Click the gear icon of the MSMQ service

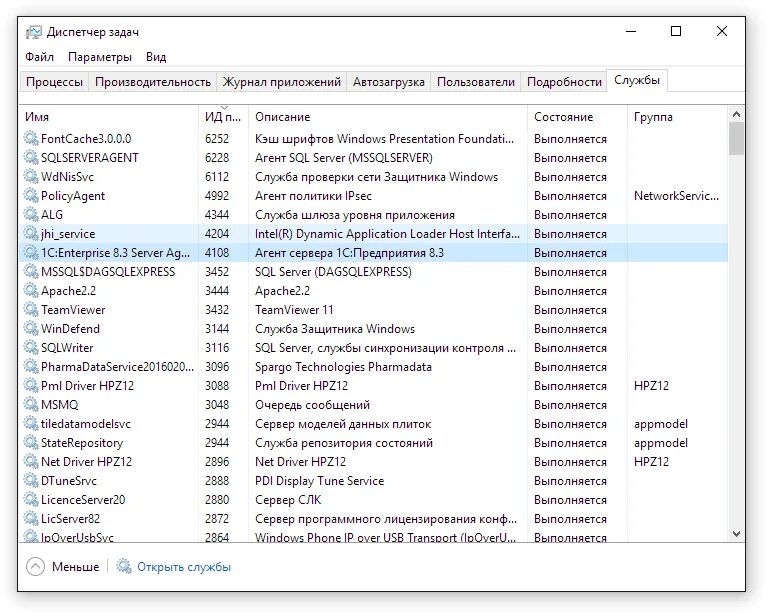(31, 405)
